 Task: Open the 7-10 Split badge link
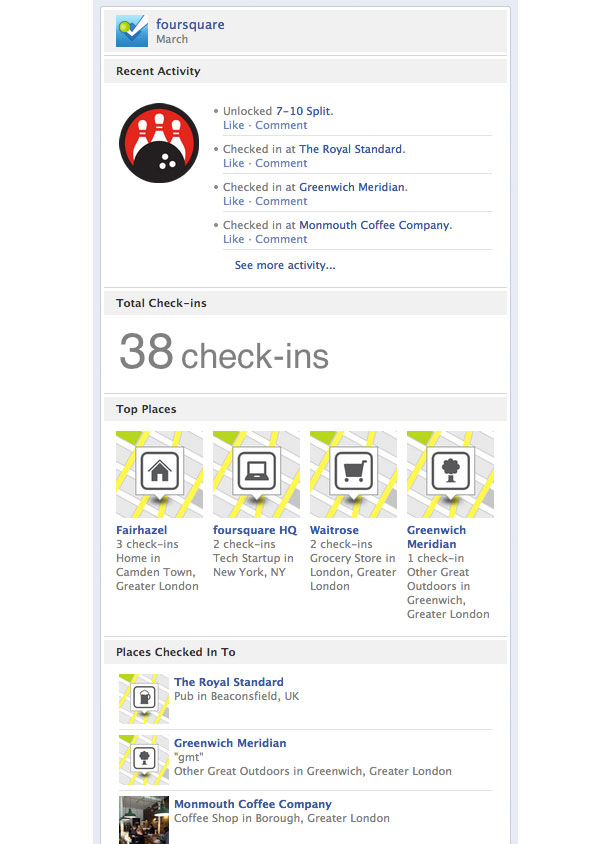[303, 111]
